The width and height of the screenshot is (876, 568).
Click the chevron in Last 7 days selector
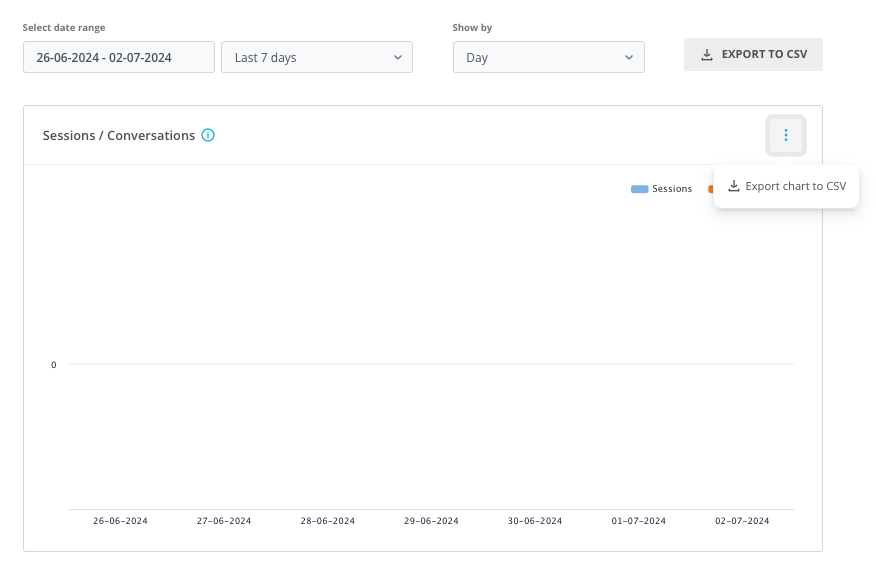click(397, 58)
